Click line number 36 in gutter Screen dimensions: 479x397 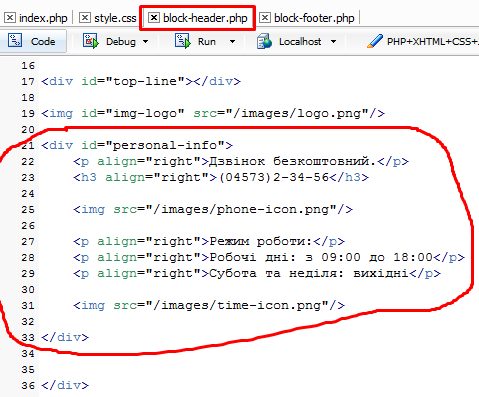28,385
